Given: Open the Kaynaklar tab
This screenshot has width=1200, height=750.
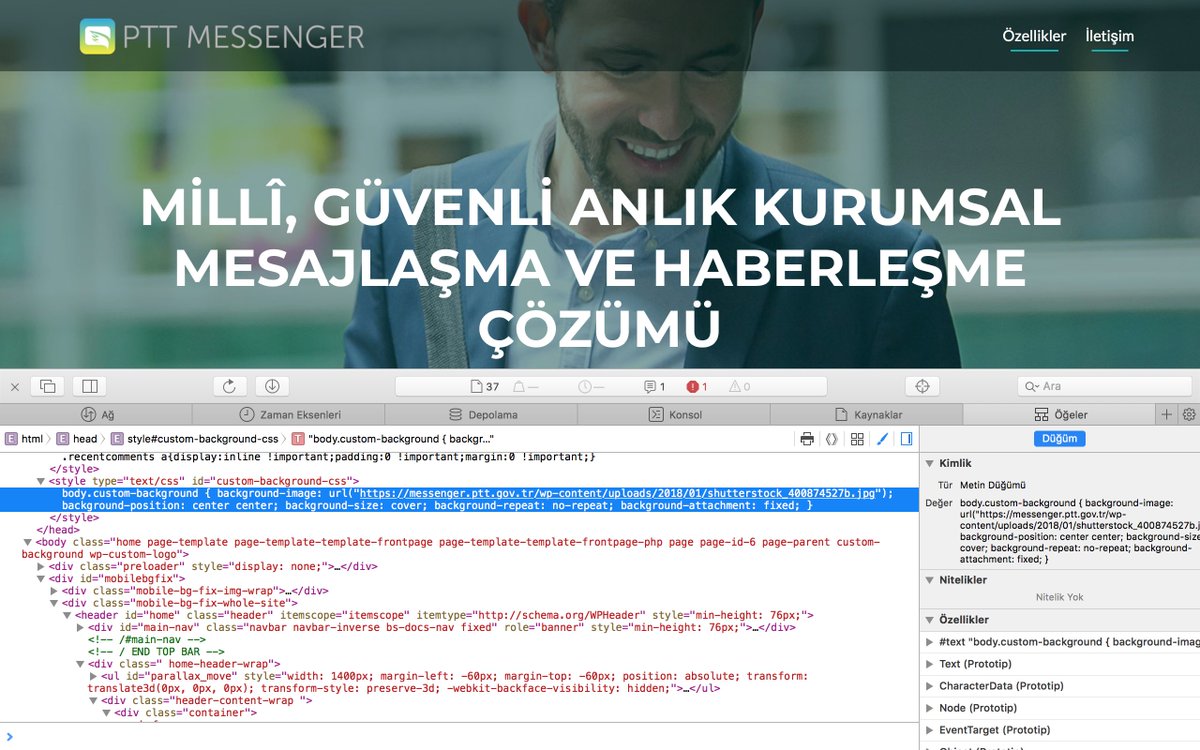Looking at the screenshot, I should pos(867,414).
